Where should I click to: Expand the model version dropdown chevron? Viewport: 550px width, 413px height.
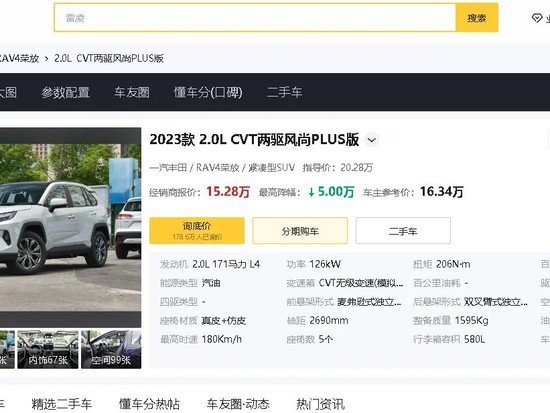[x=371, y=140]
